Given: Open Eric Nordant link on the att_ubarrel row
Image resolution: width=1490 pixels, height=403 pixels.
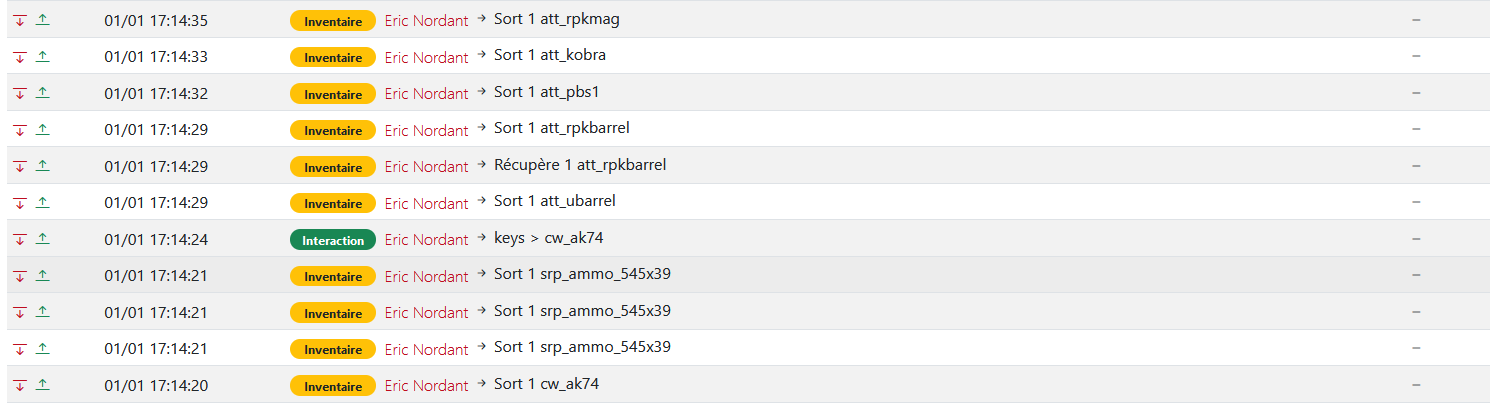Looking at the screenshot, I should (426, 204).
